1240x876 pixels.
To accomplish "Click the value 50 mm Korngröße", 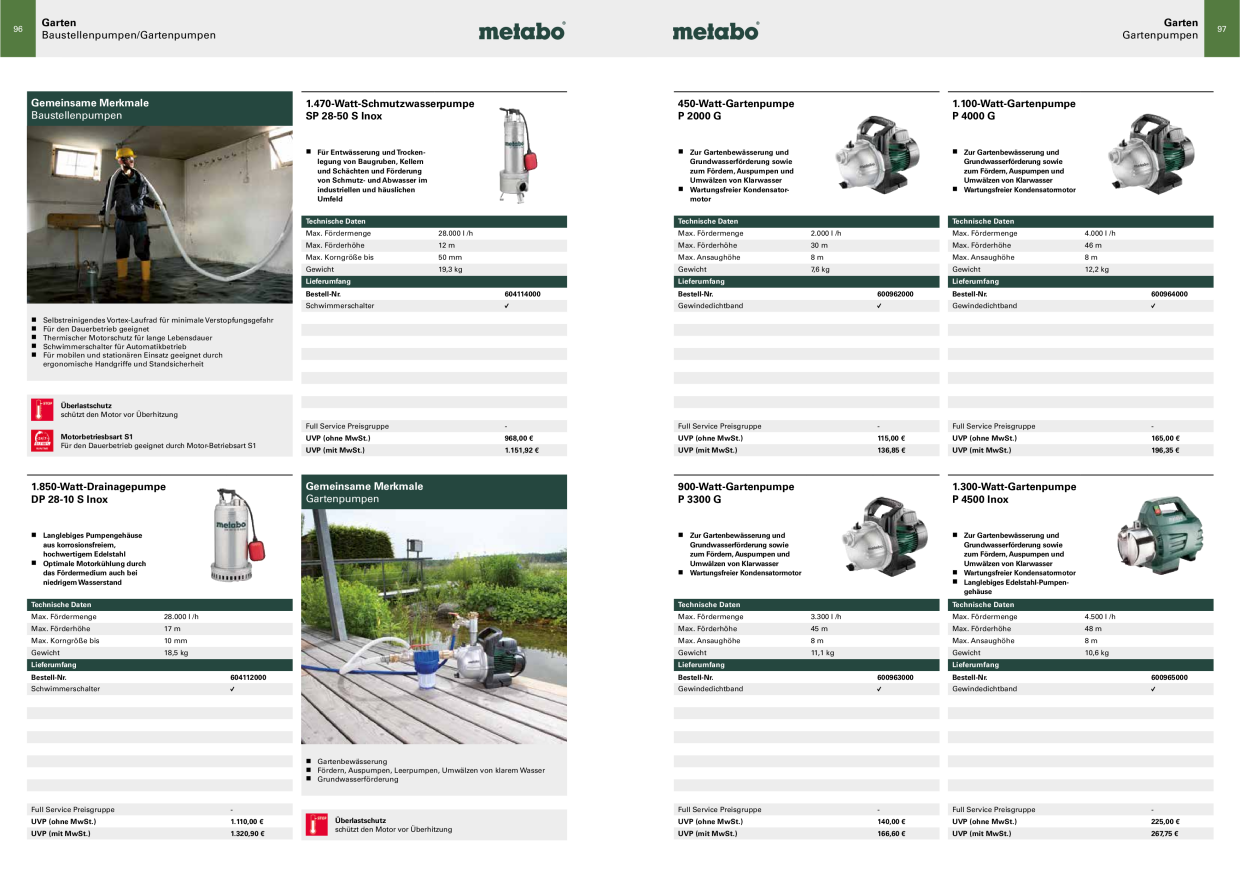I will point(450,257).
